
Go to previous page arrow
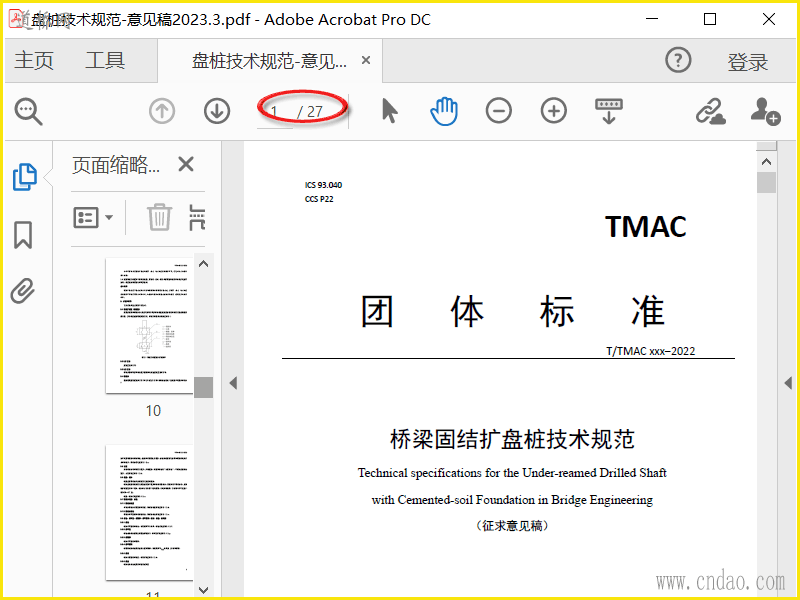pos(162,111)
